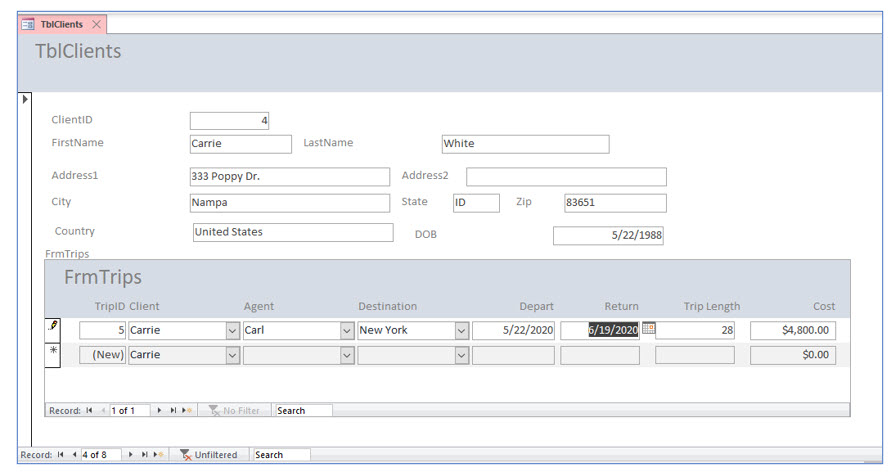Screen dimensions: 894x474
Task: Click the LastName field containing White
Action: tap(525, 144)
